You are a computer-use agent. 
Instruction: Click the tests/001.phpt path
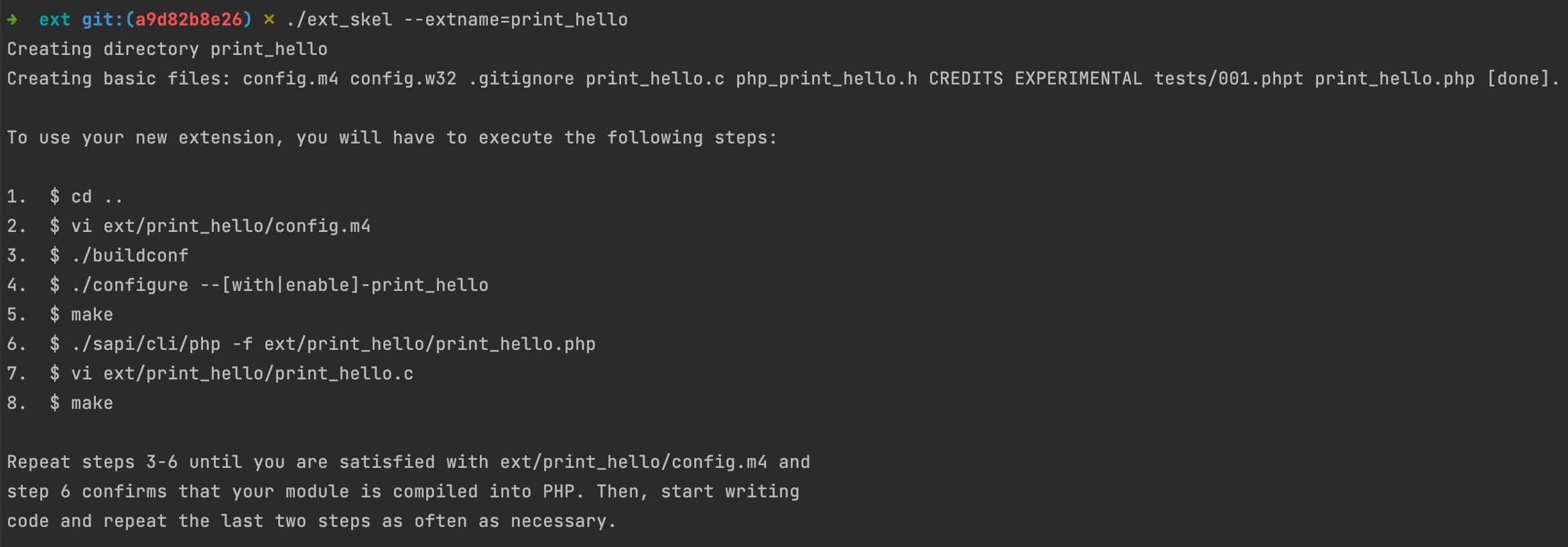(1228, 78)
